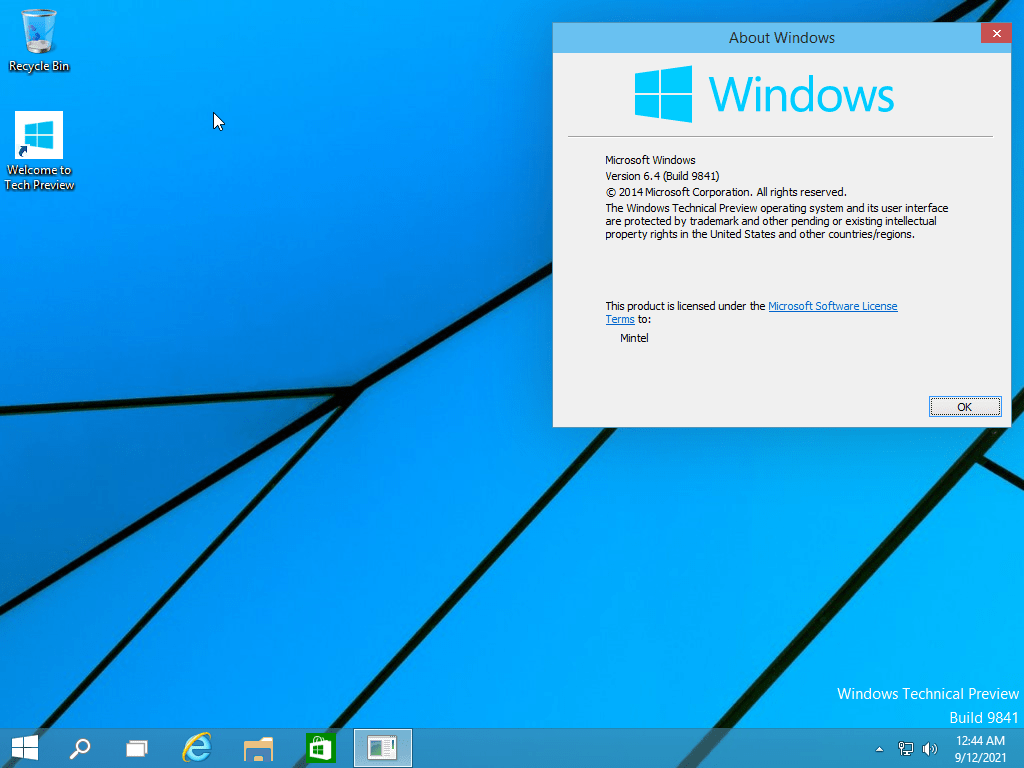The image size is (1024, 768).
Task: Click the About Windows taskbar button
Action: 382,747
